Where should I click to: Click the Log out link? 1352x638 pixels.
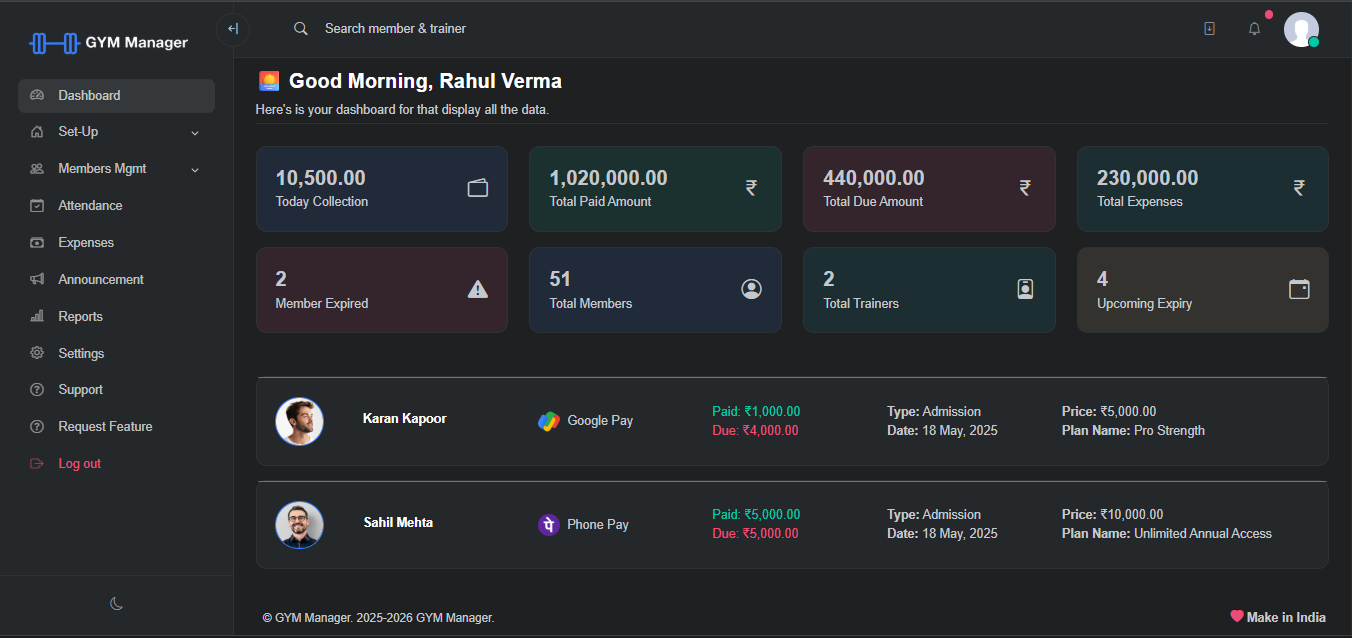pyautogui.click(x=79, y=463)
